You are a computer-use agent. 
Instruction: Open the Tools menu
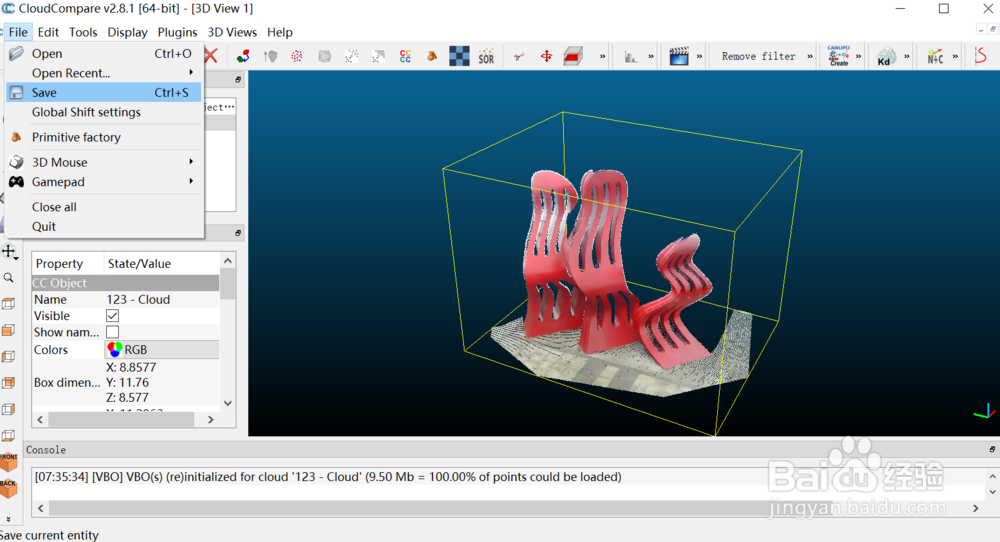(83, 32)
